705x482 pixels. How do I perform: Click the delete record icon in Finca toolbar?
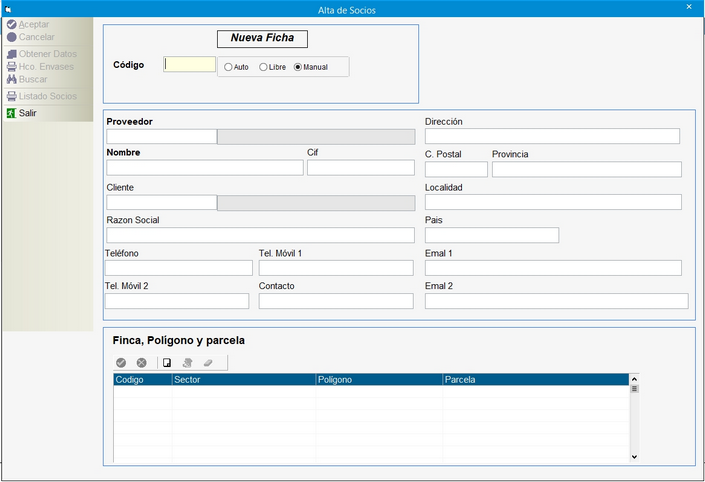pyautogui.click(x=187, y=362)
